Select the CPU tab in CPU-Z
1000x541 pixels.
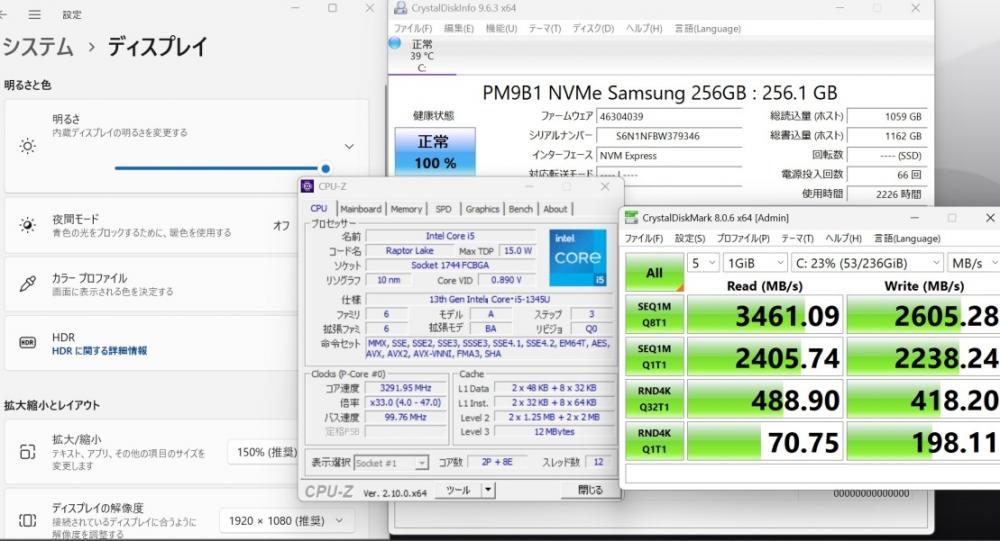[319, 209]
